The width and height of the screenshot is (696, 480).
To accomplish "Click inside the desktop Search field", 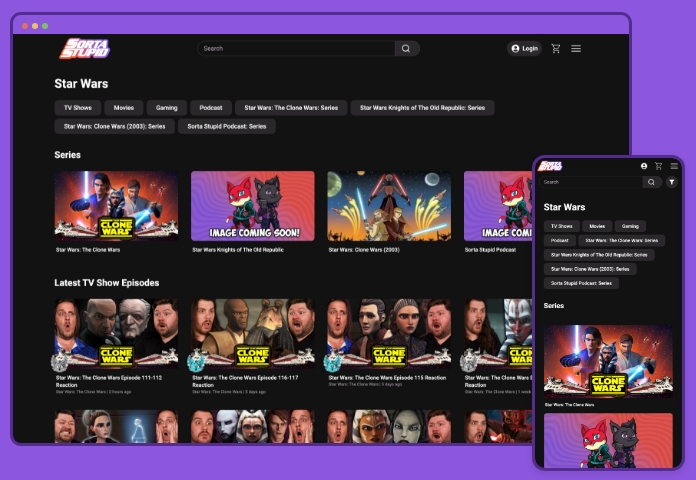I will [295, 48].
